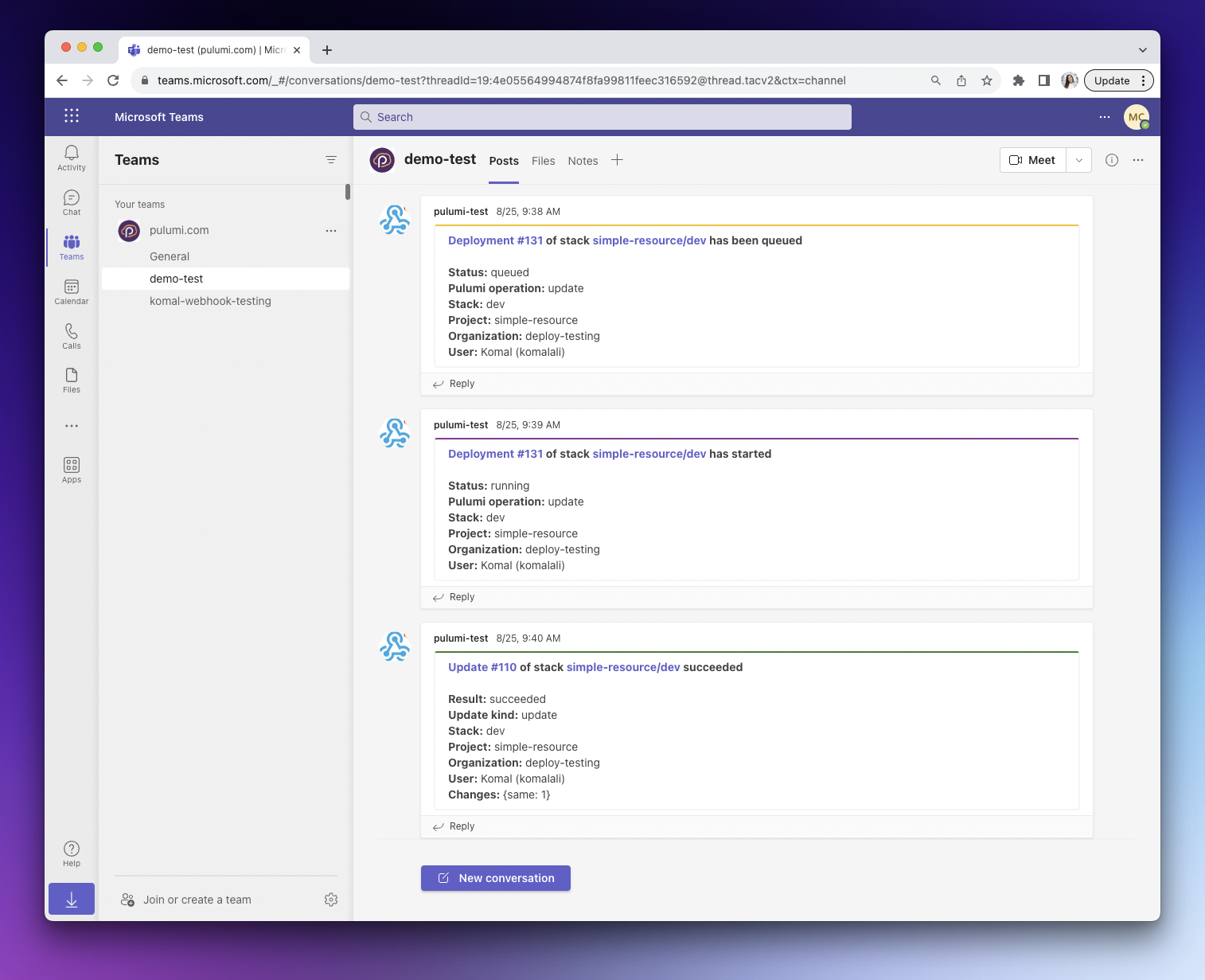This screenshot has width=1205, height=980.
Task: Reply to the deployment started post
Action: (454, 597)
